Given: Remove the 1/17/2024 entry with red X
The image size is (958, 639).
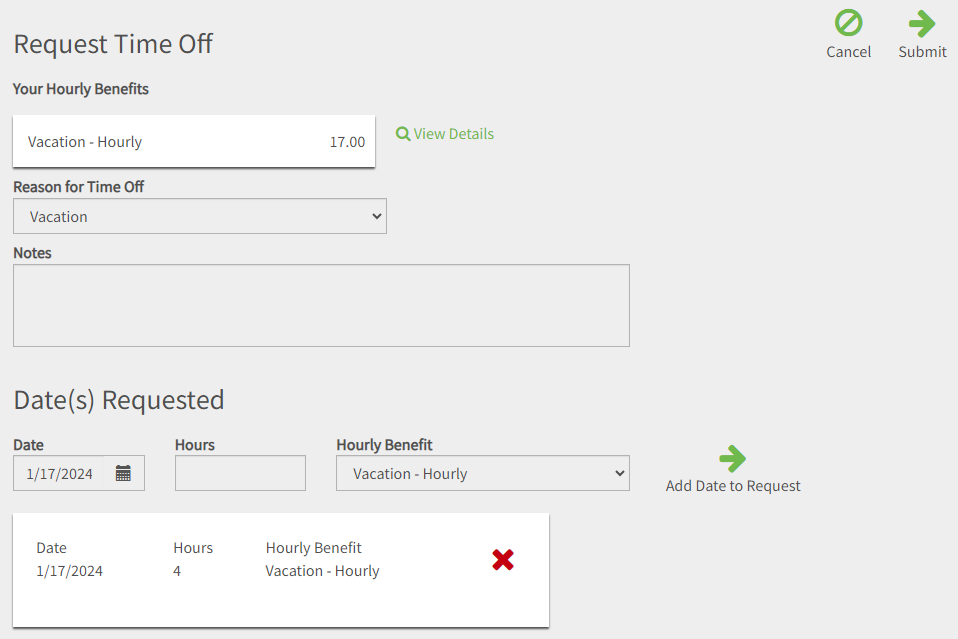Looking at the screenshot, I should (503, 560).
